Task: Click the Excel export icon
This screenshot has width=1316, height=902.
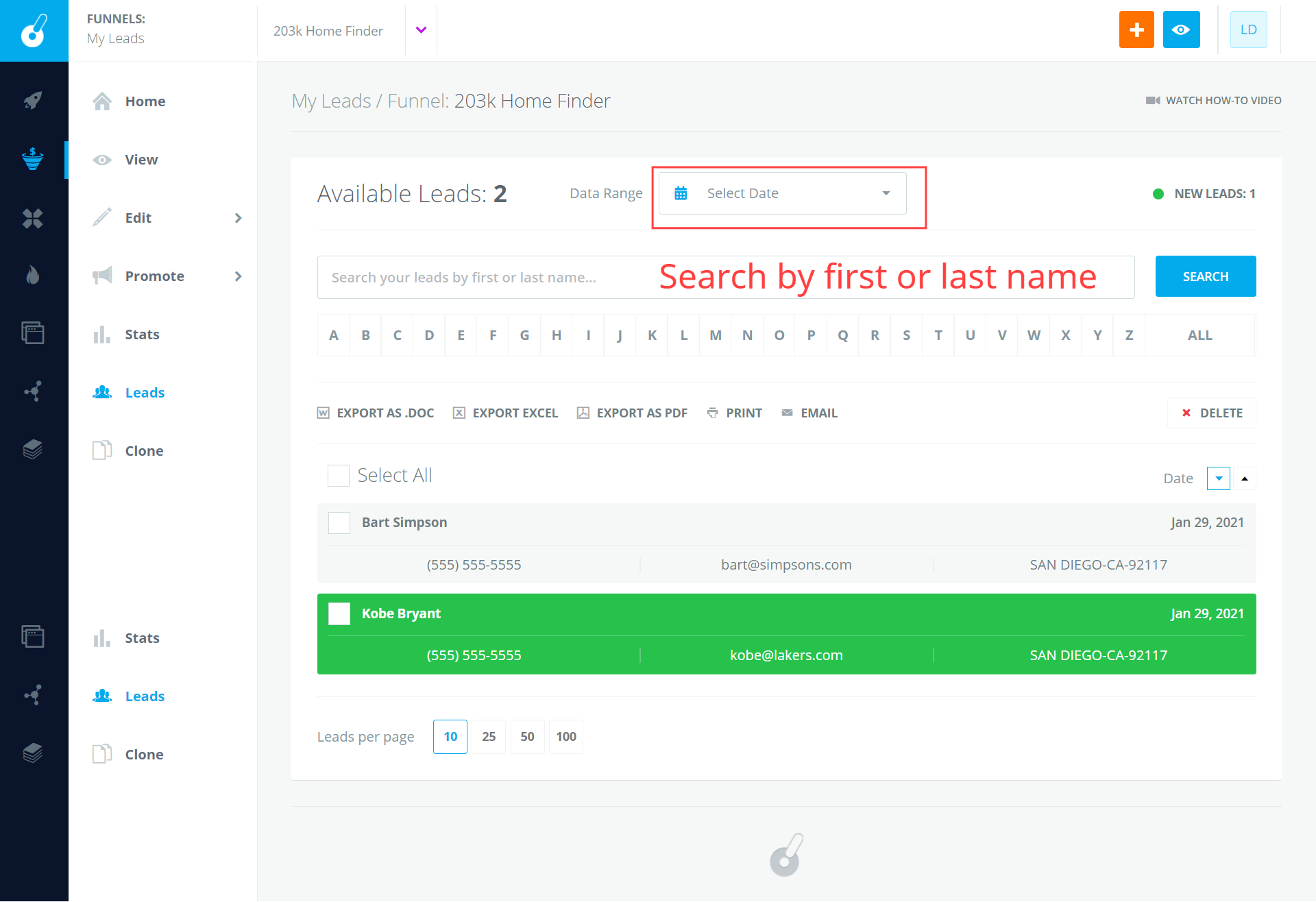Action: (x=459, y=413)
